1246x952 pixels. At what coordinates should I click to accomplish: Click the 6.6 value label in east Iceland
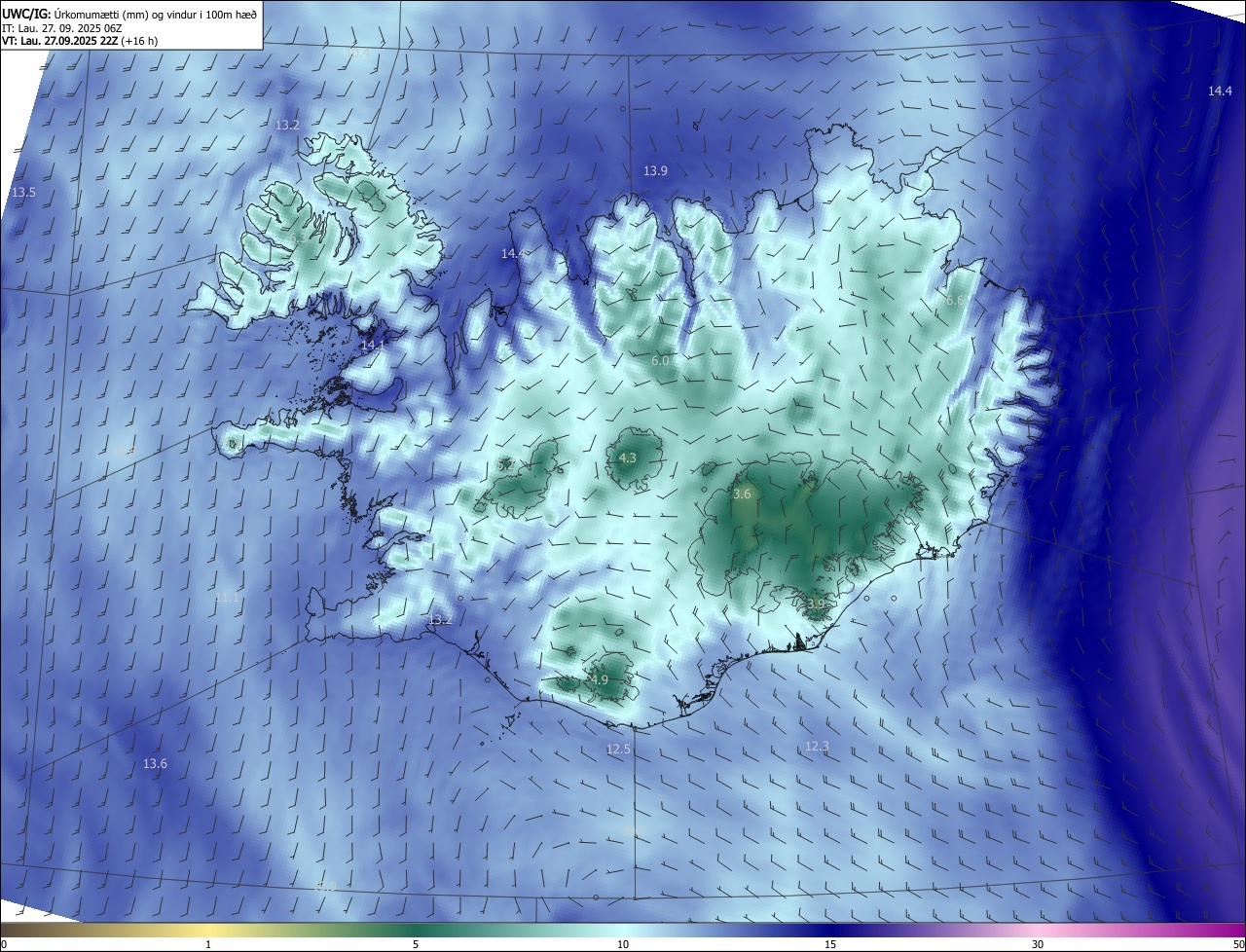pos(954,301)
